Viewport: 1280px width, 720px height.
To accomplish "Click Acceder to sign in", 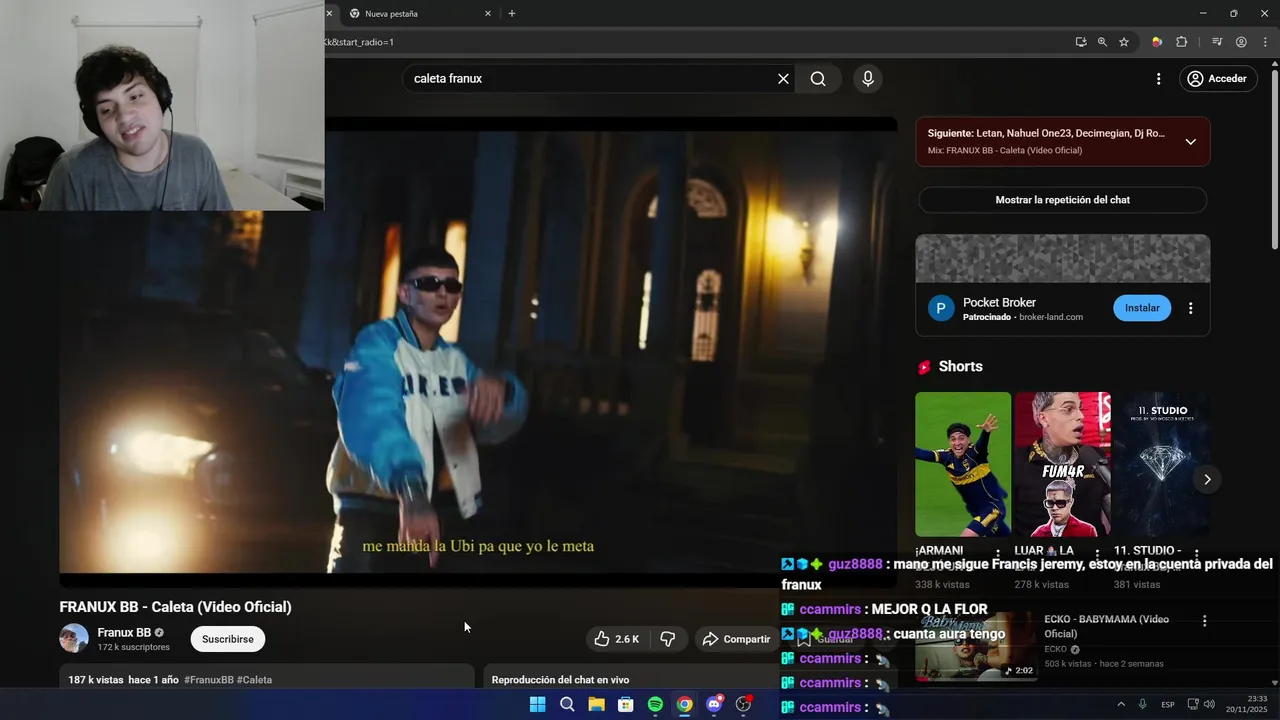I will pyautogui.click(x=1217, y=79).
